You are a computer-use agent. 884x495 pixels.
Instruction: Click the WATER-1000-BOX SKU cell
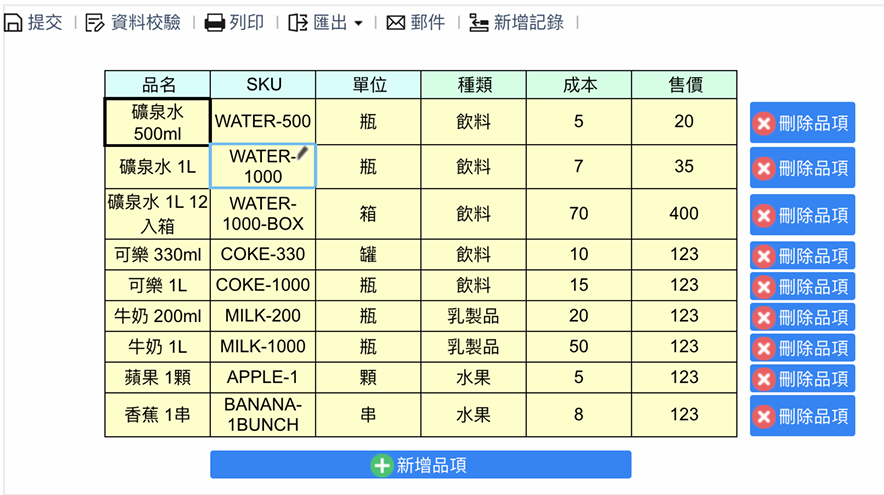click(x=263, y=214)
